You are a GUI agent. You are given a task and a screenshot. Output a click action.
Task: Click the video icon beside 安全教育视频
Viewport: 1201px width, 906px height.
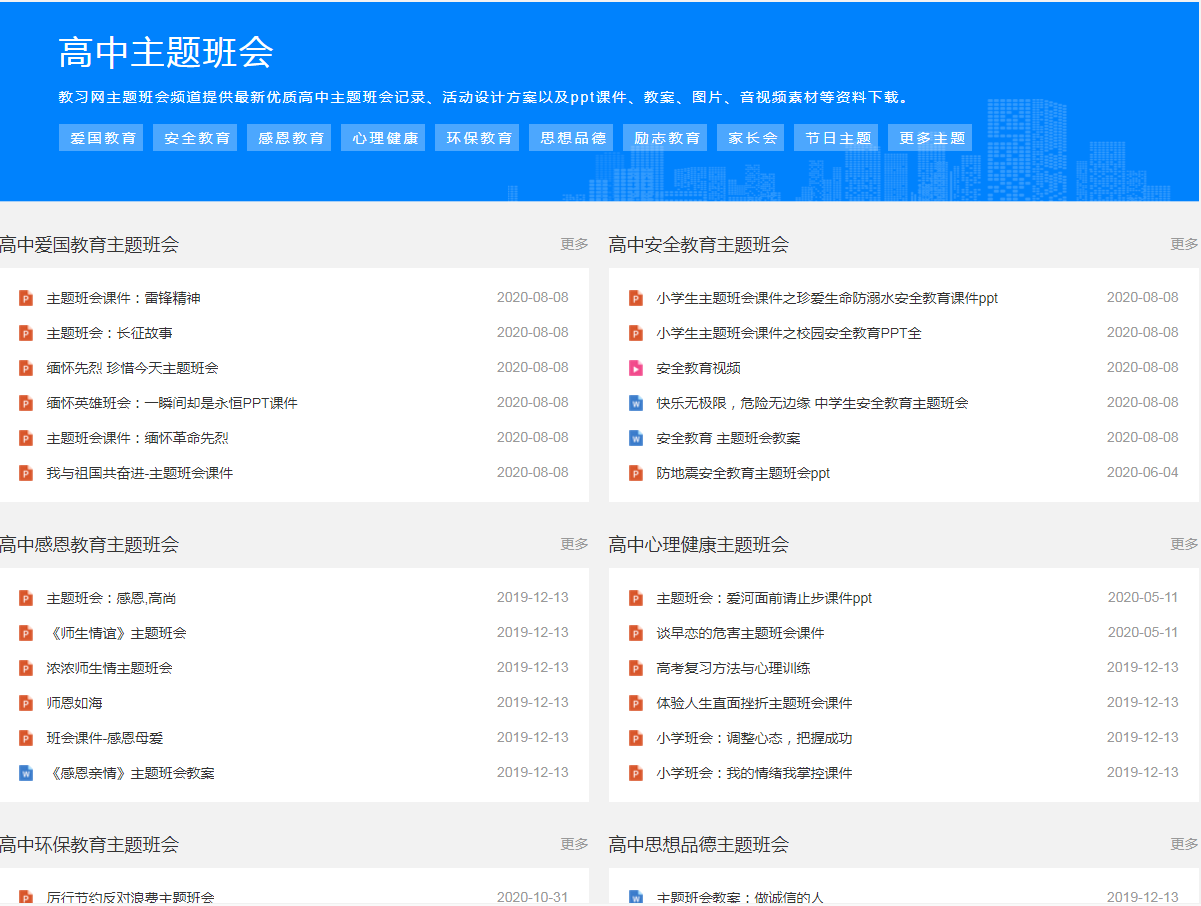(636, 368)
